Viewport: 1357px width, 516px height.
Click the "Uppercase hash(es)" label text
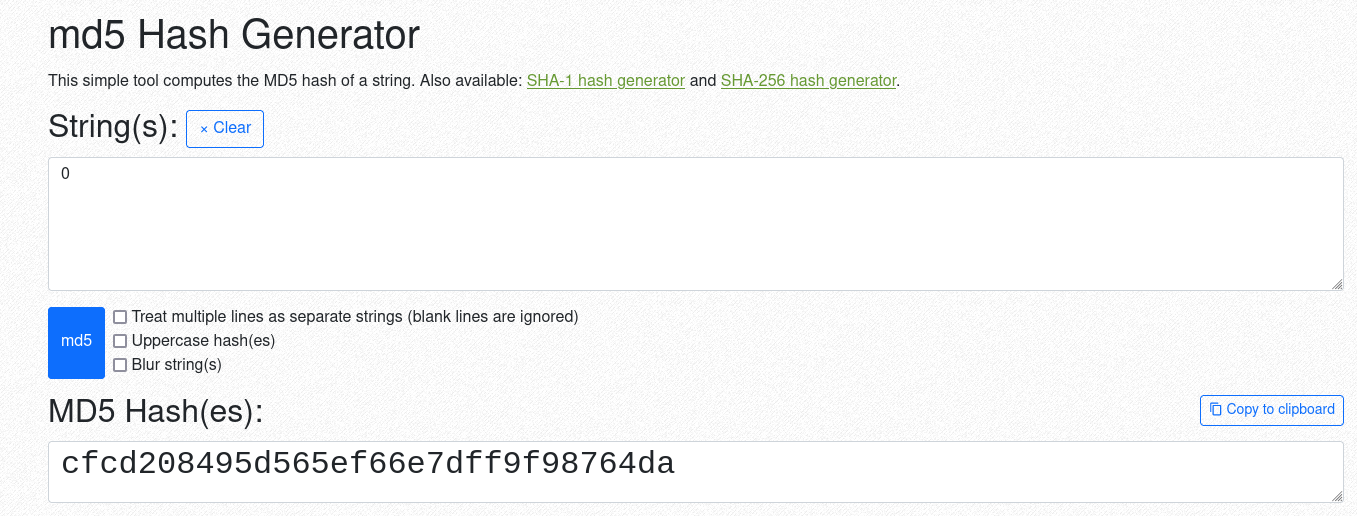tap(203, 341)
